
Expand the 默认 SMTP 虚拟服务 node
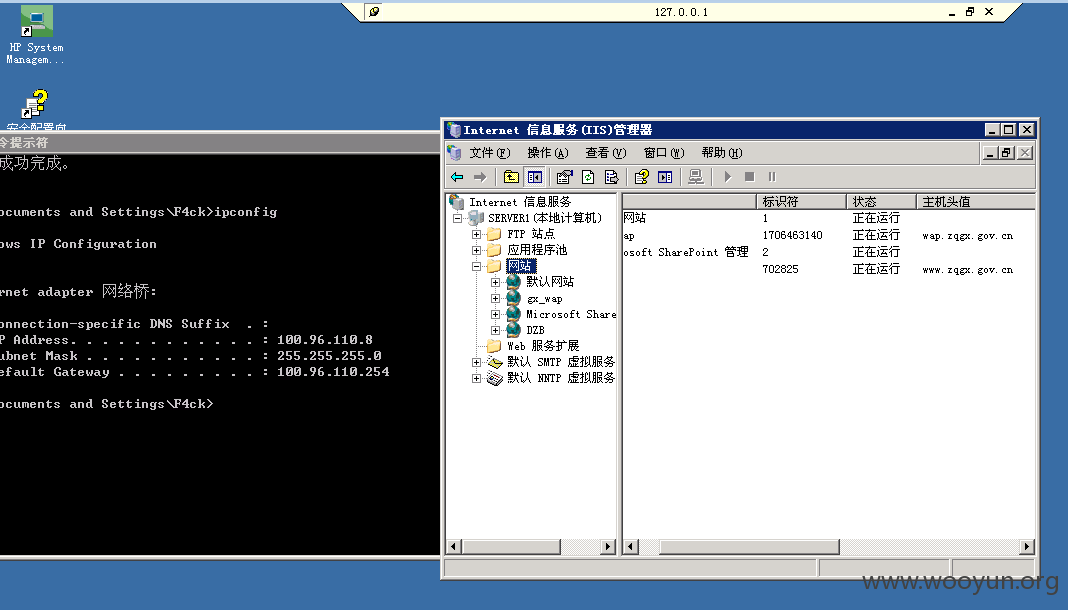[477, 362]
